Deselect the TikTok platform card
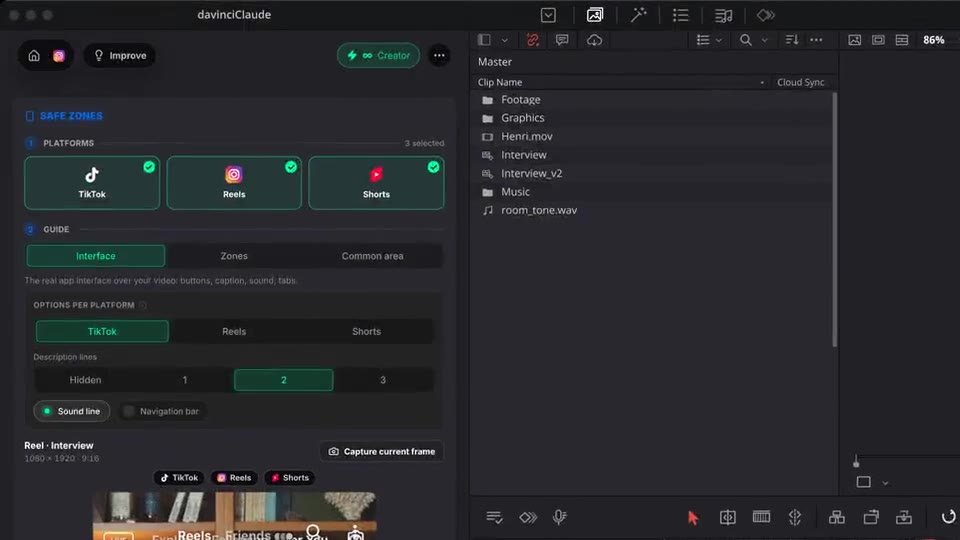The image size is (960, 540). 92,183
